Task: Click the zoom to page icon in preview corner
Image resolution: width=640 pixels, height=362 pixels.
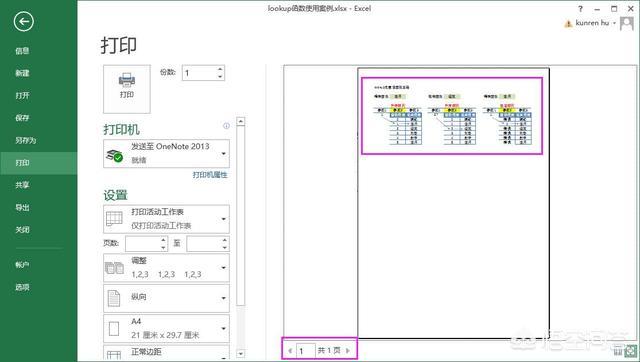Action: pos(631,351)
